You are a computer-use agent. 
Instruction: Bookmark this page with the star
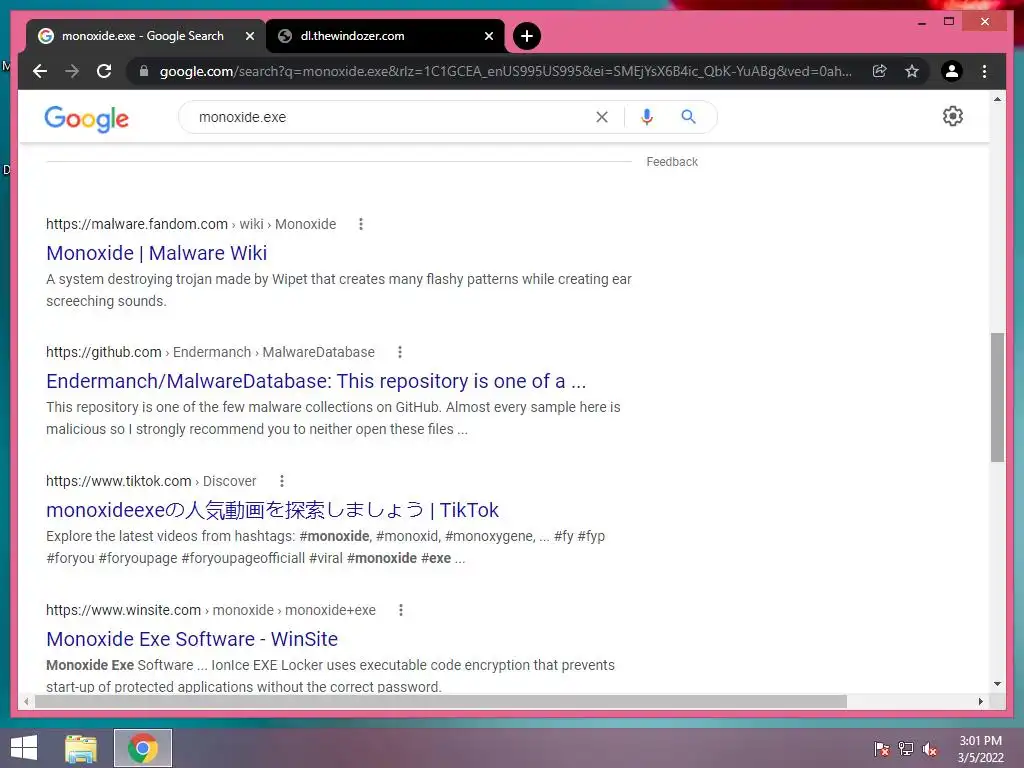(x=912, y=71)
